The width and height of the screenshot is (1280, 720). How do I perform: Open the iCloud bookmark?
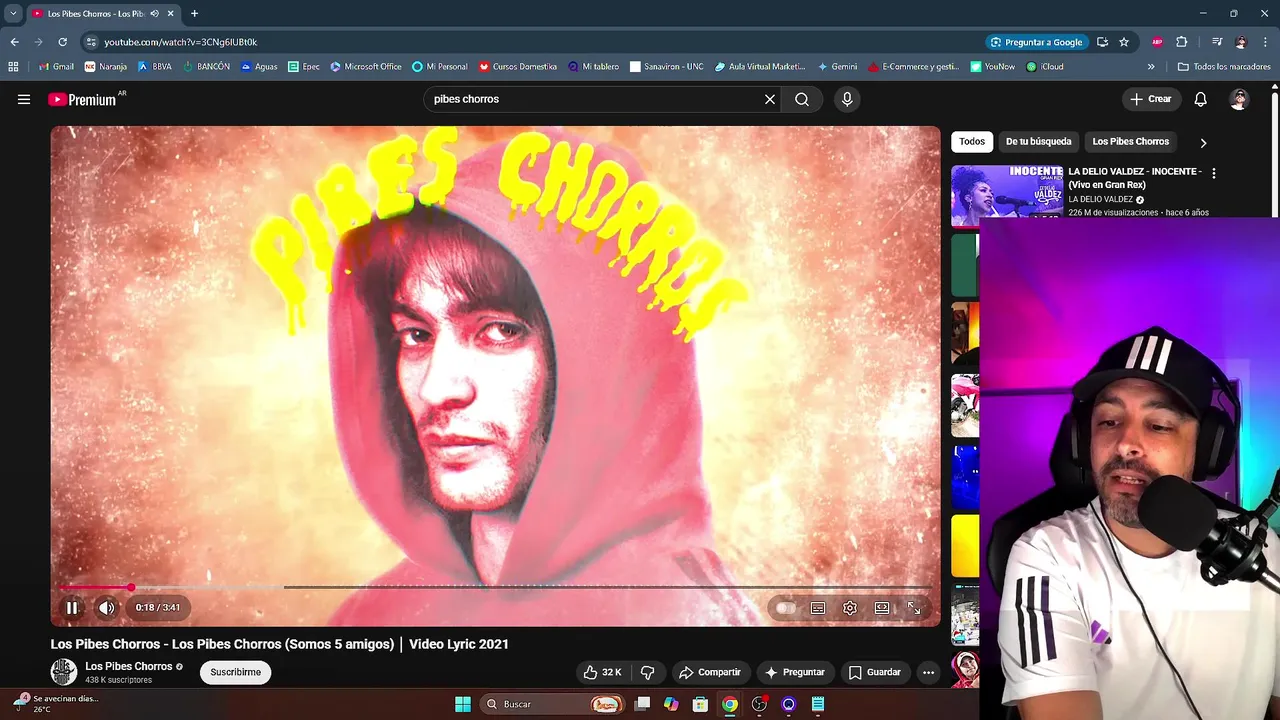click(x=1045, y=67)
